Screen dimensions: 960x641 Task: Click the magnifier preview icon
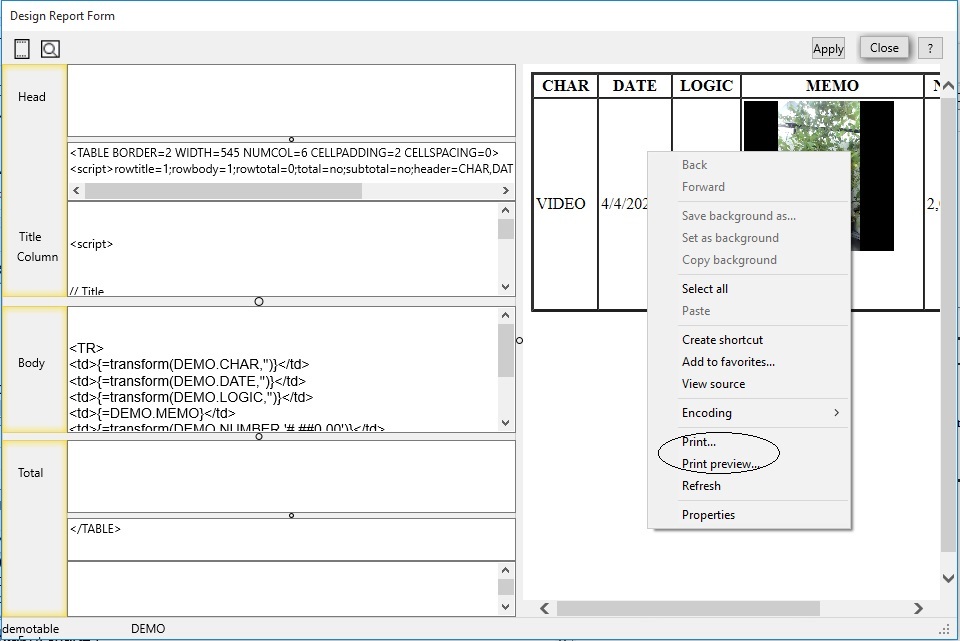click(50, 49)
